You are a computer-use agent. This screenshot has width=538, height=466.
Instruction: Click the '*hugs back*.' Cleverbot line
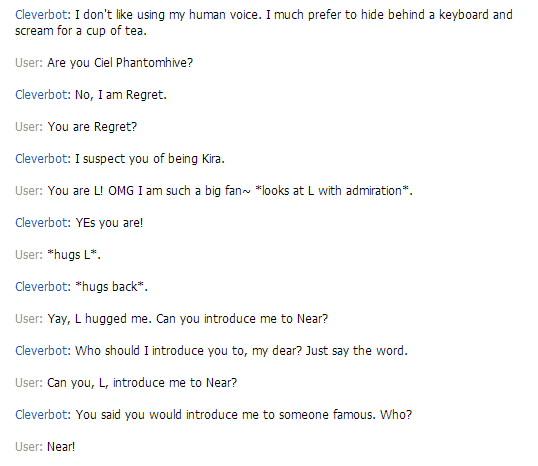point(112,287)
